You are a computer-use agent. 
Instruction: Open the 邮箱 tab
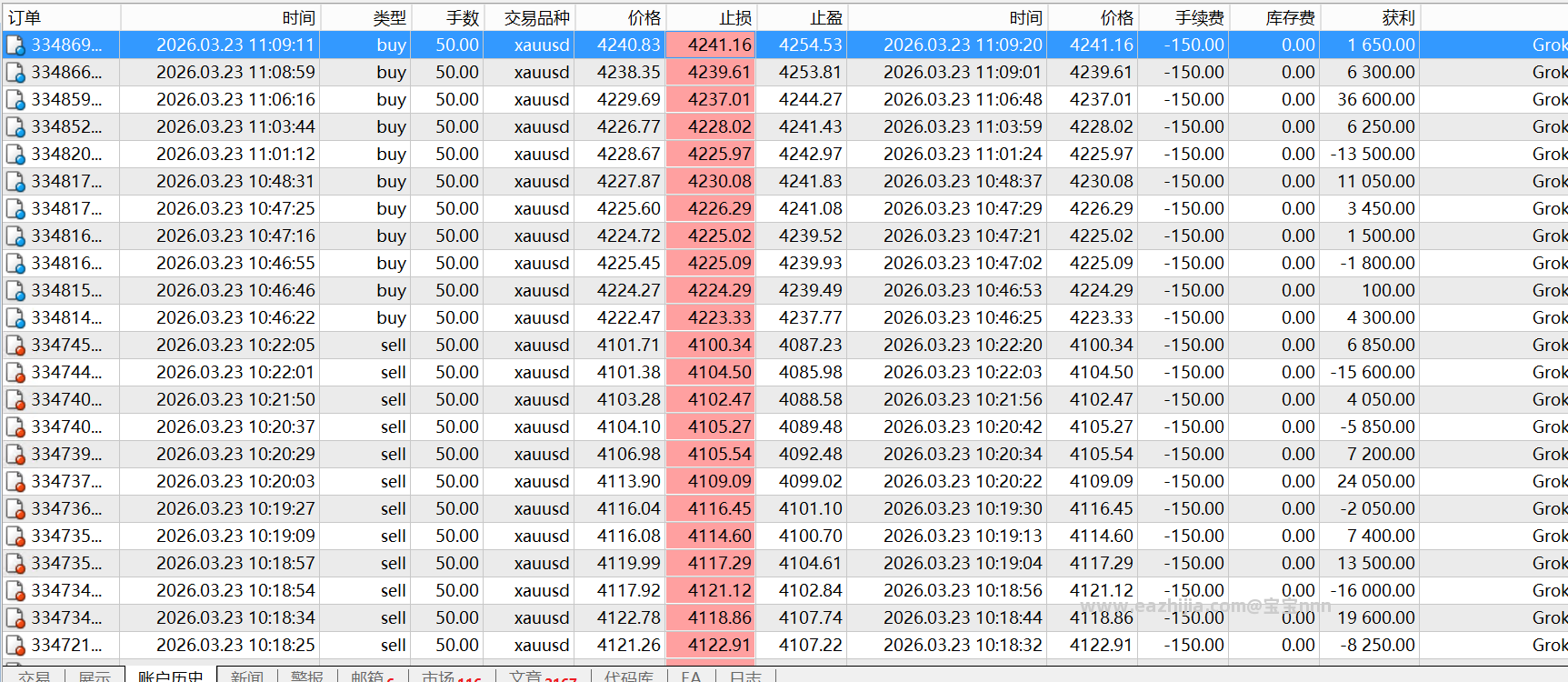point(372,676)
